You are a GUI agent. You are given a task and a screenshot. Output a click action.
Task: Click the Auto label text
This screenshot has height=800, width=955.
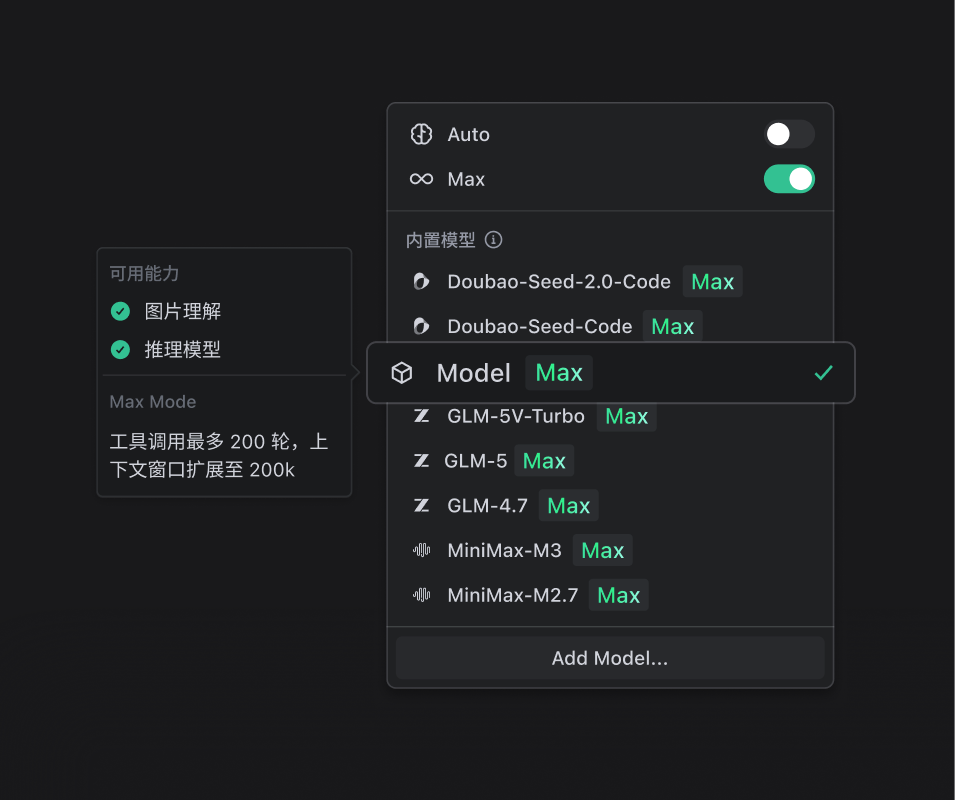point(468,134)
